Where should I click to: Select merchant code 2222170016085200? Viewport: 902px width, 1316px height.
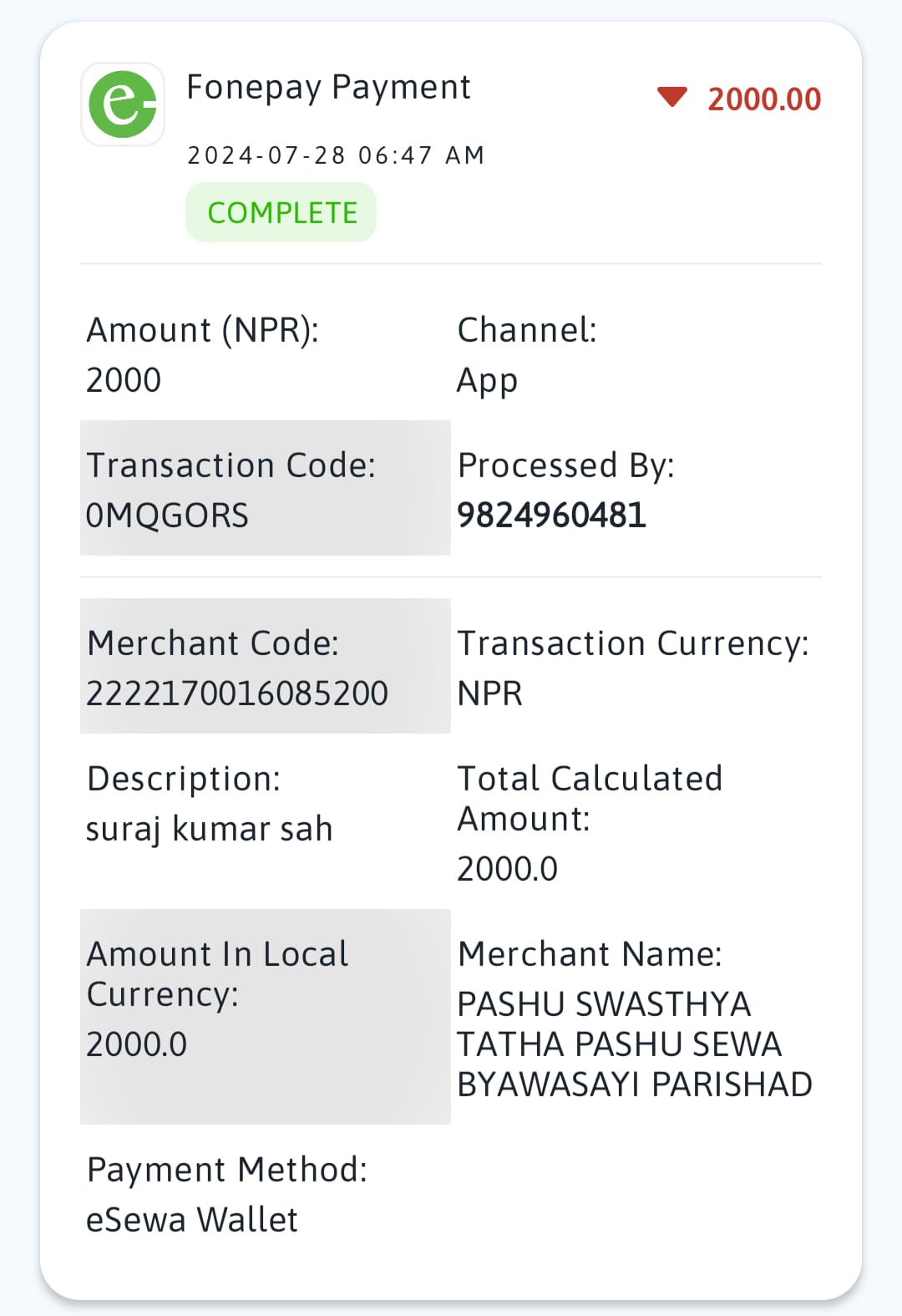(x=237, y=694)
